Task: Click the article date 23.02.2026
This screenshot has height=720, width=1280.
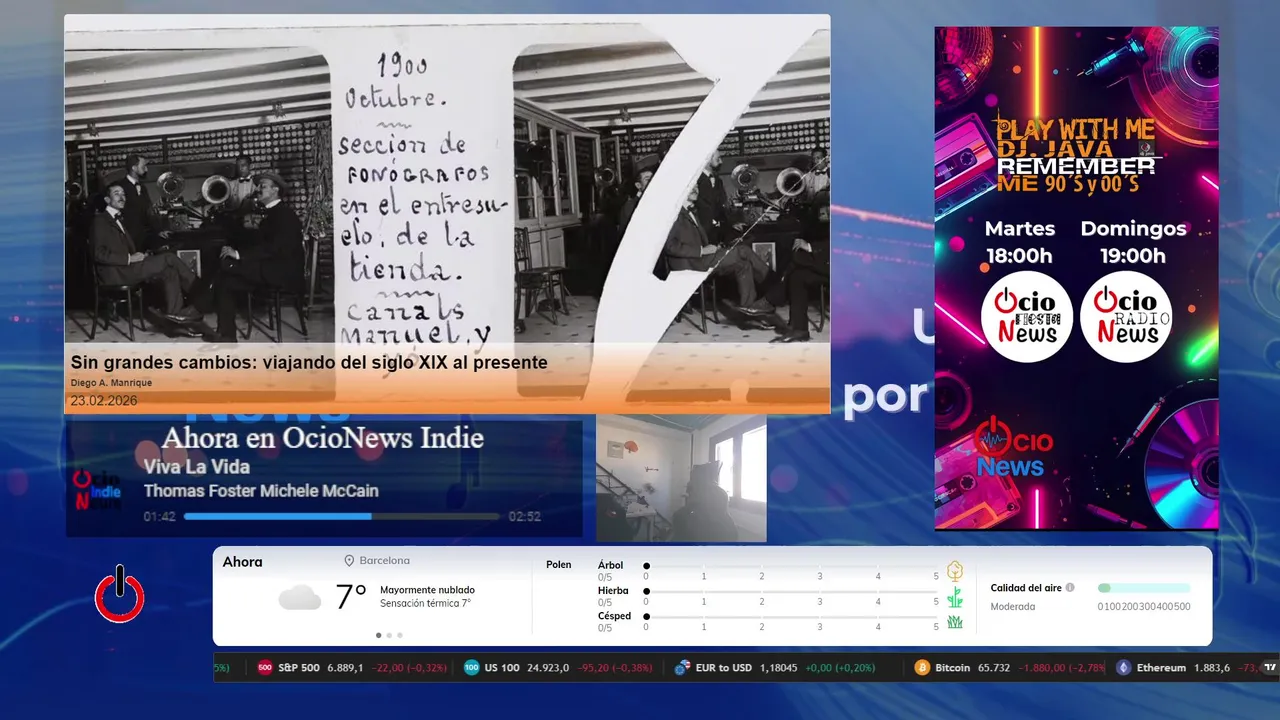Action: point(104,401)
